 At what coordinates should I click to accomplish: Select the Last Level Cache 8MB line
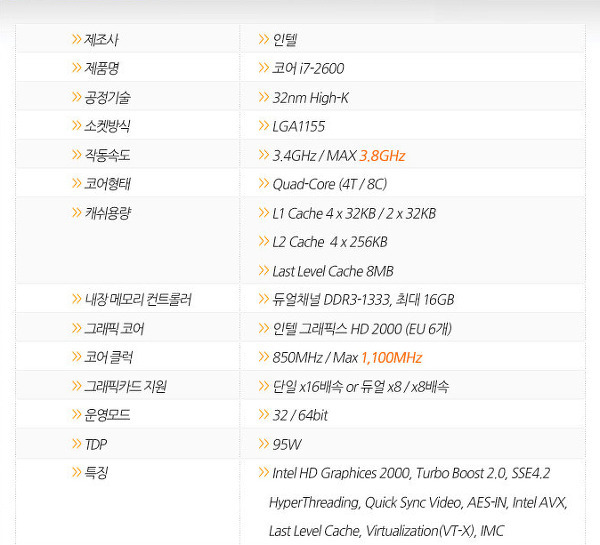coord(333,271)
